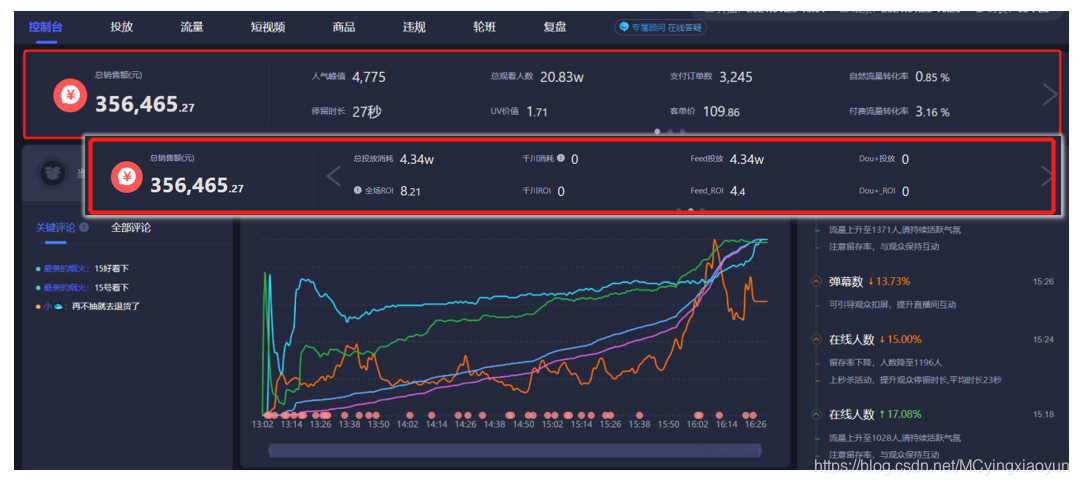Screen dimensions: 1079x485
Task: Click the UV价值 value 1.71
Action: (x=537, y=111)
